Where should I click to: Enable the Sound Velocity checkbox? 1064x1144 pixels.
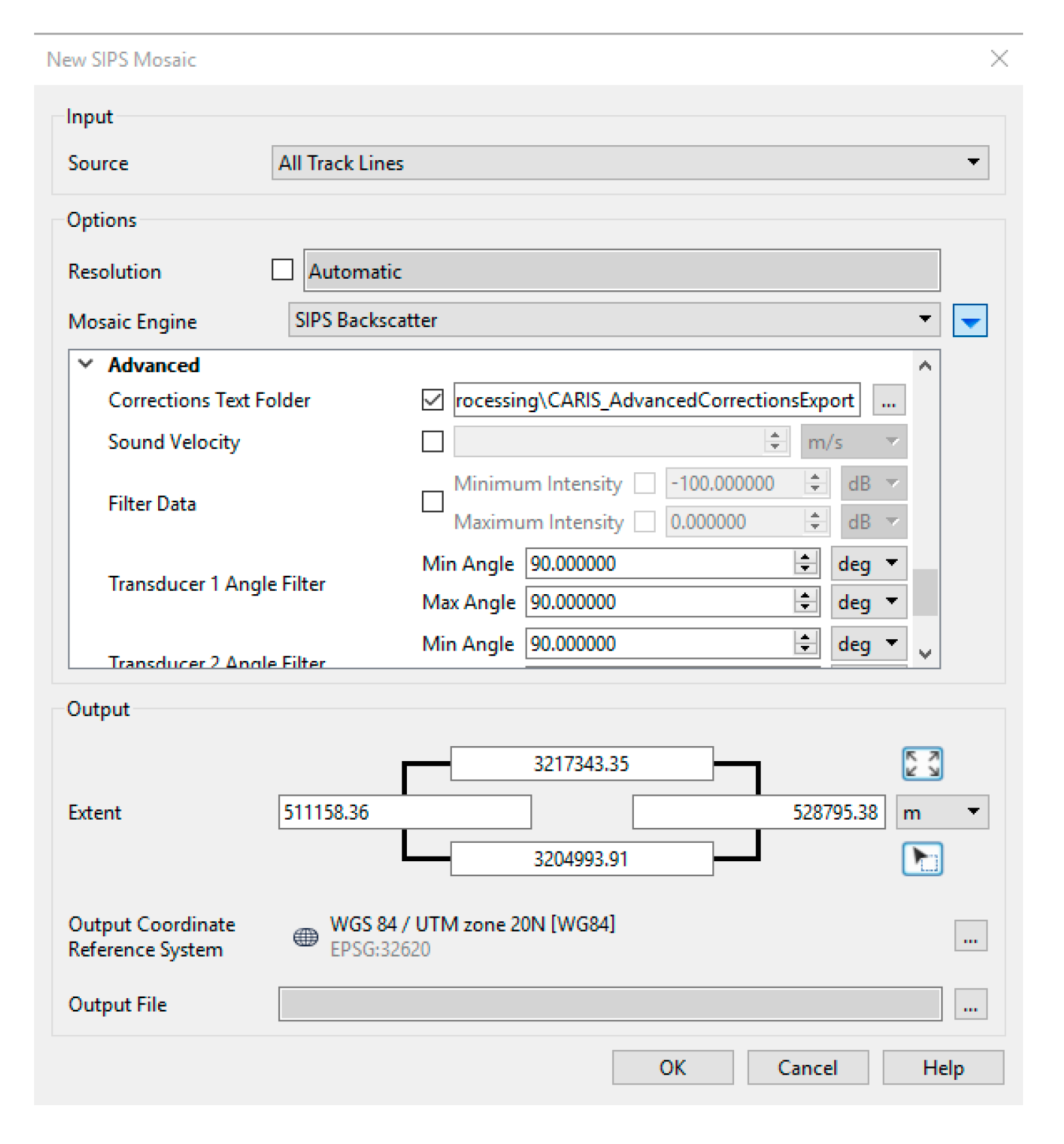point(432,442)
